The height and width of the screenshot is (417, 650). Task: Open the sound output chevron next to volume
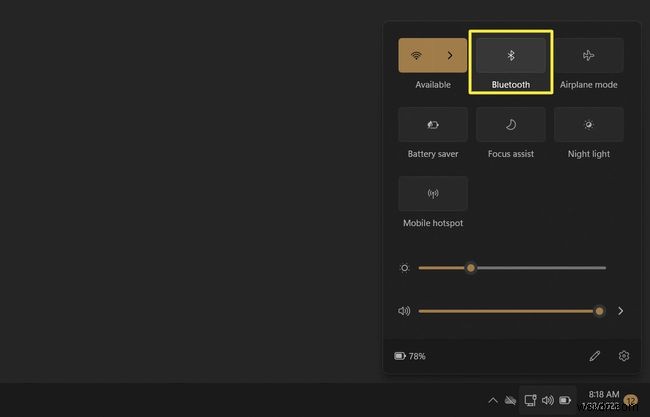621,311
